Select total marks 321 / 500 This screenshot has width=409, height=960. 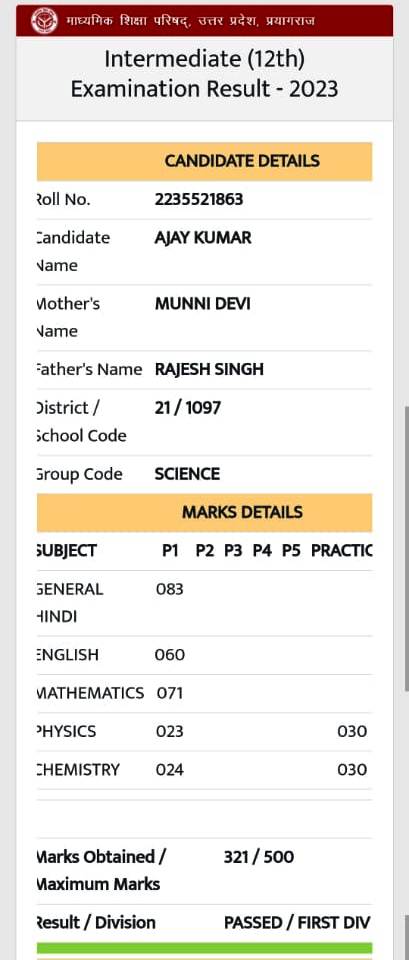pos(258,857)
